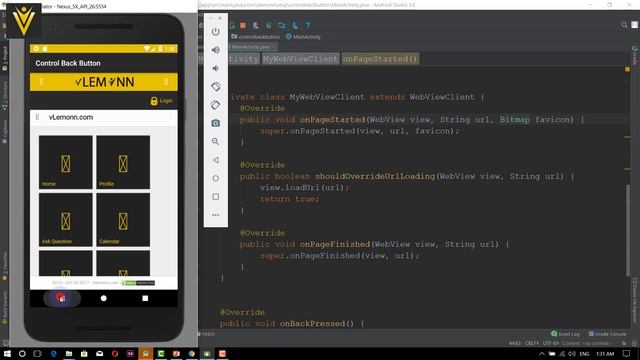640x360 pixels.
Task: Lower emulator volume with the volume down icon
Action: click(216, 68)
